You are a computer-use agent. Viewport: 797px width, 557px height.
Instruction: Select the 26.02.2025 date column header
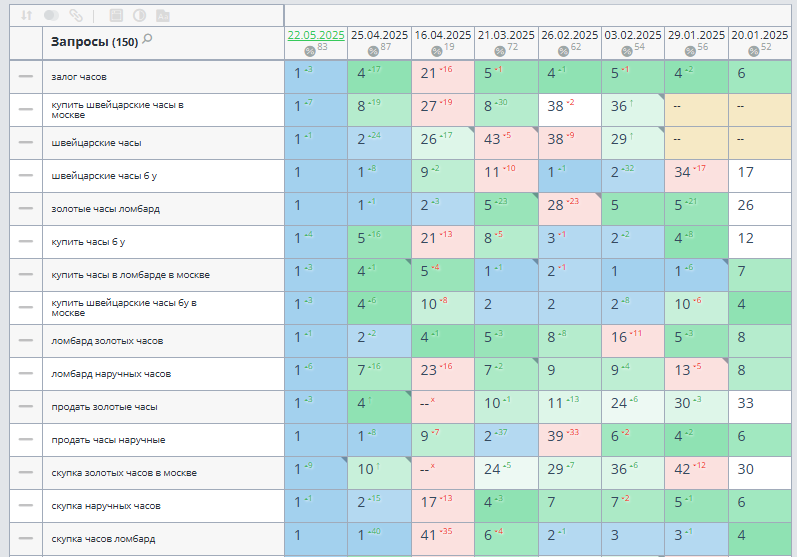pos(569,35)
